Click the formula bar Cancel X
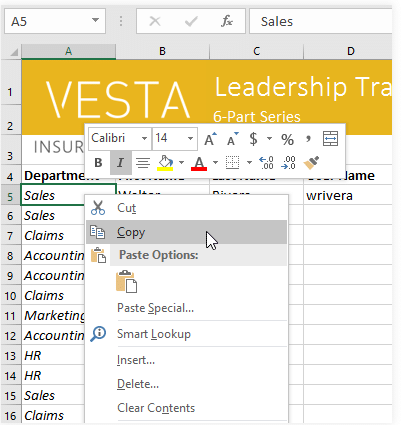Screen dimensions: 403x425 (155, 21)
